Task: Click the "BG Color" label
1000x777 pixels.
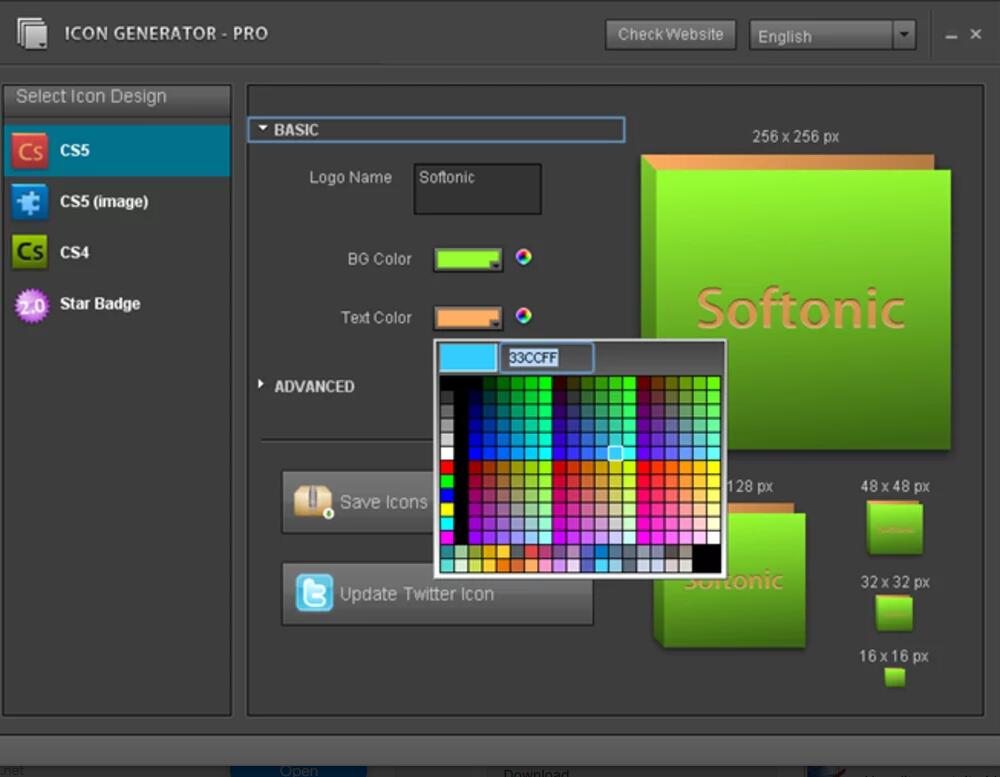Action: coord(379,259)
